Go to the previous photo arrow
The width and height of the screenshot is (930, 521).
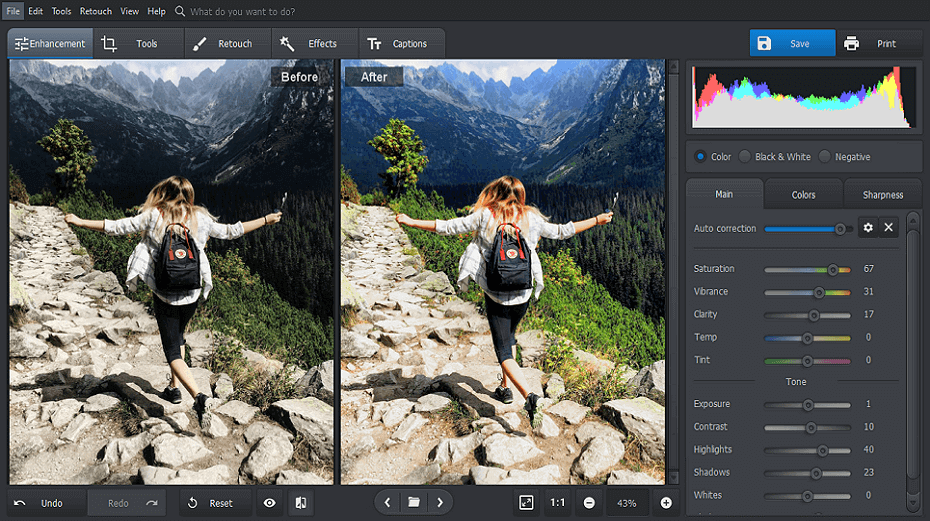388,503
